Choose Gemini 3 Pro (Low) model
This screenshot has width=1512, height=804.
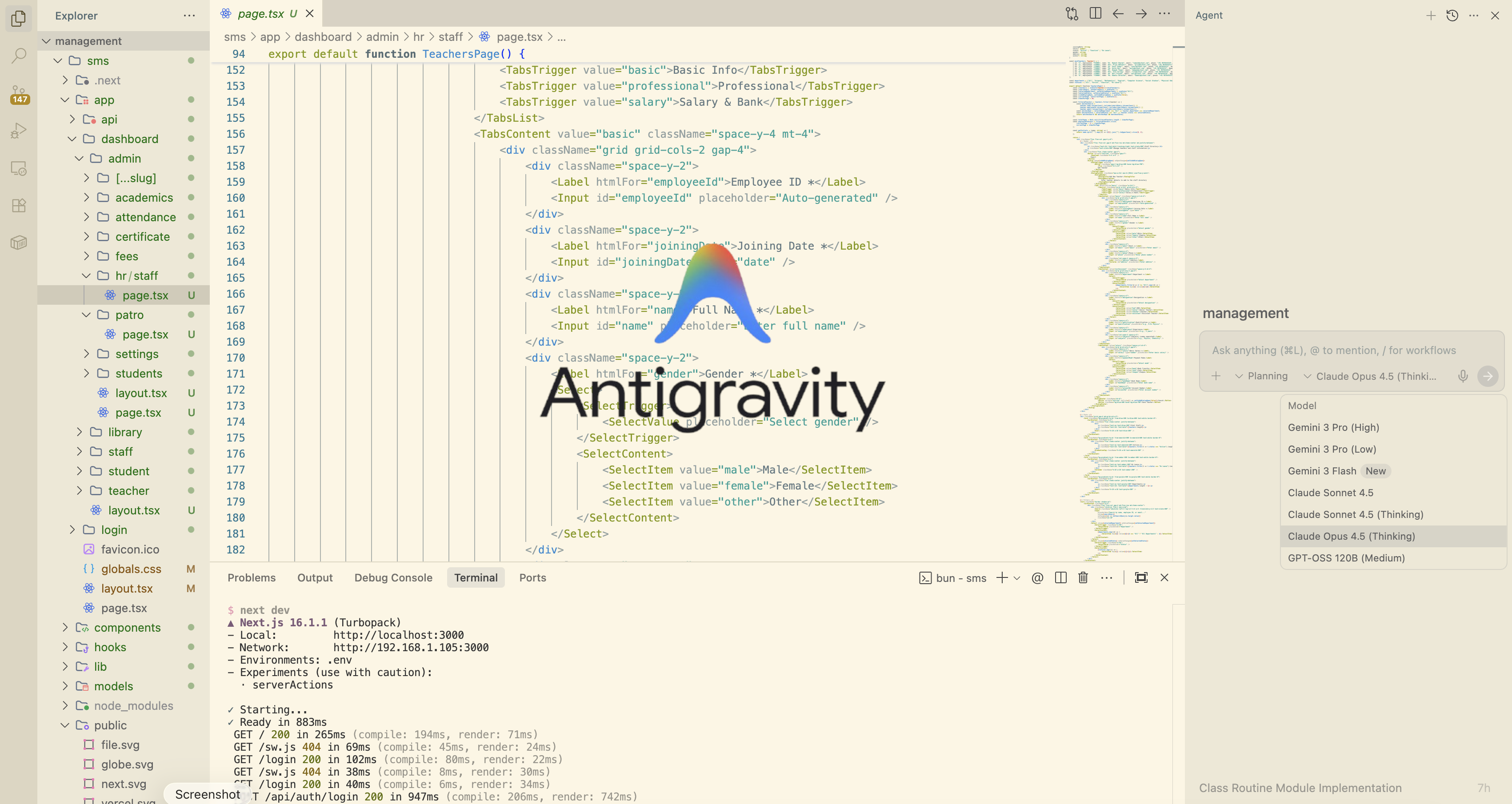click(1393, 449)
